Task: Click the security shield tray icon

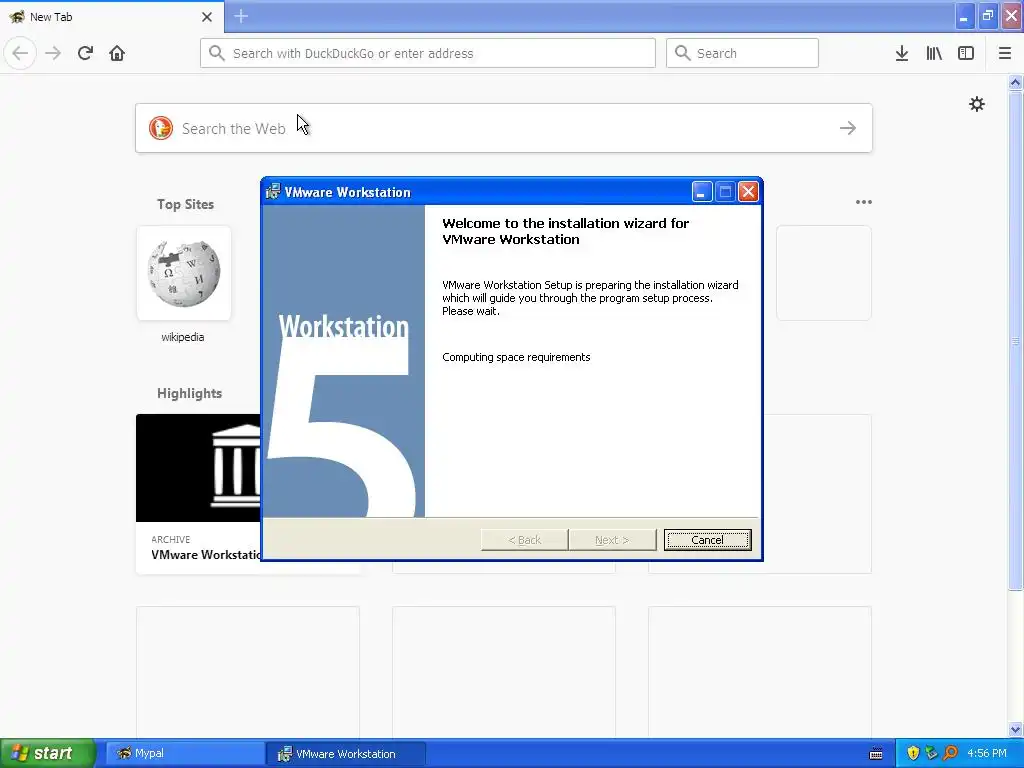Action: [x=913, y=753]
